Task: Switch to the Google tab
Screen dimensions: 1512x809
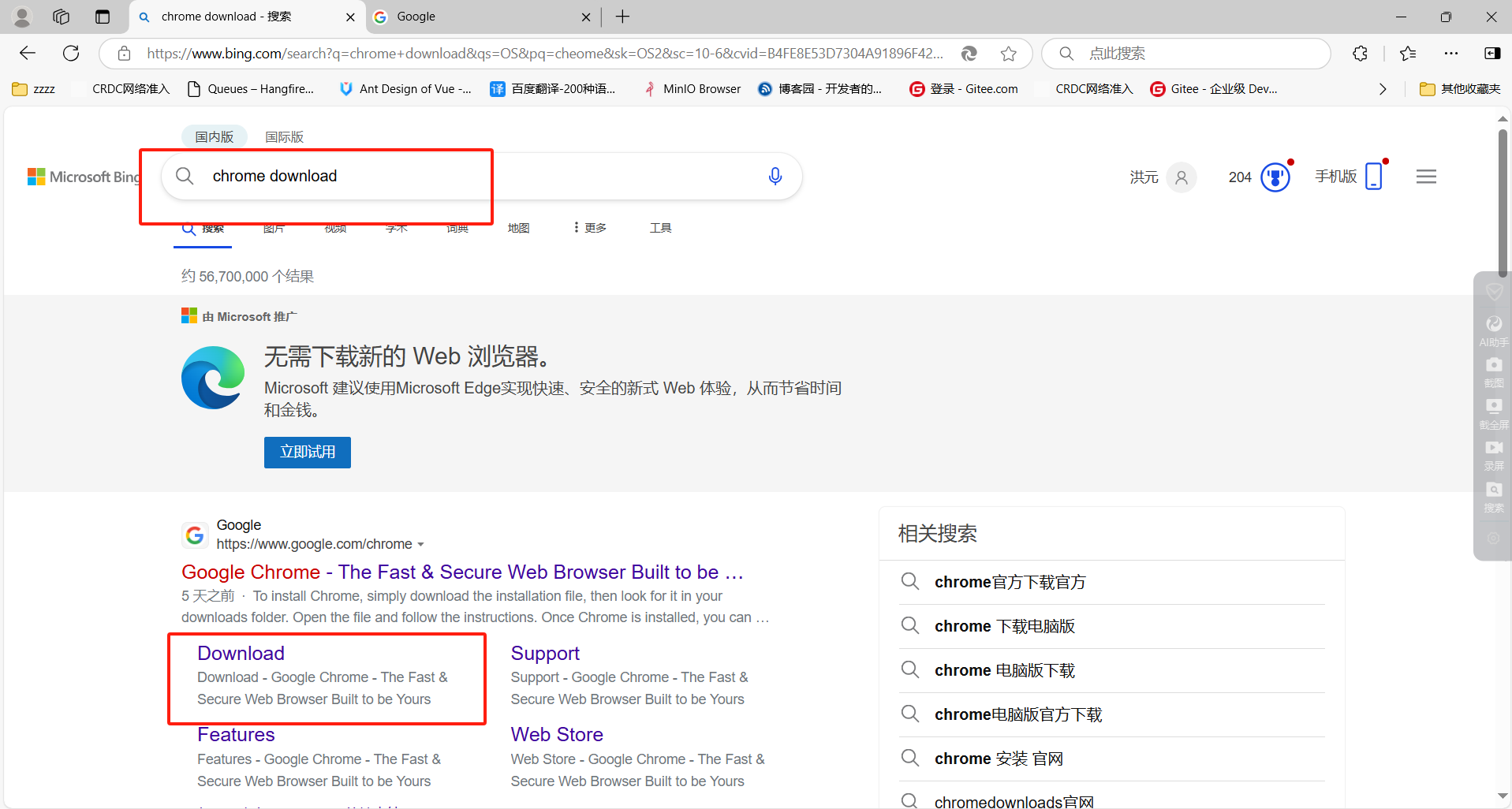Action: [x=483, y=17]
